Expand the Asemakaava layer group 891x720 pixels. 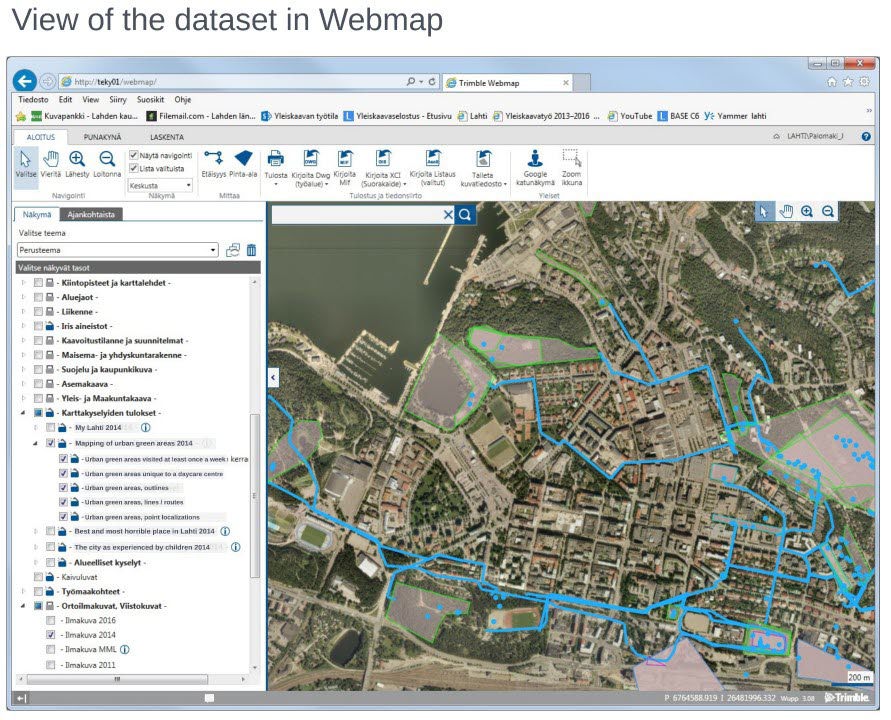click(x=24, y=383)
